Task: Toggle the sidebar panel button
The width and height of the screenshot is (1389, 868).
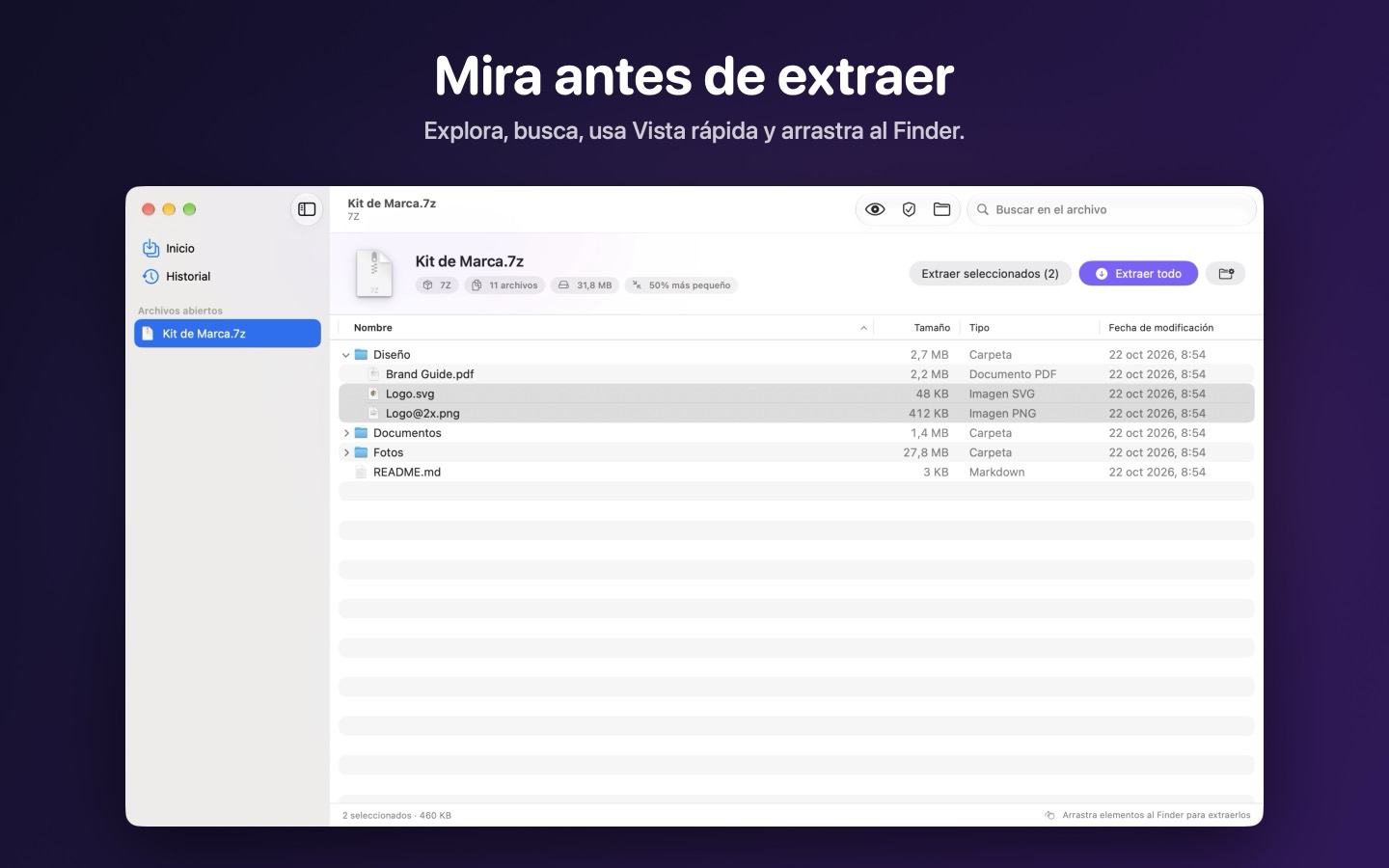Action: coord(307,209)
